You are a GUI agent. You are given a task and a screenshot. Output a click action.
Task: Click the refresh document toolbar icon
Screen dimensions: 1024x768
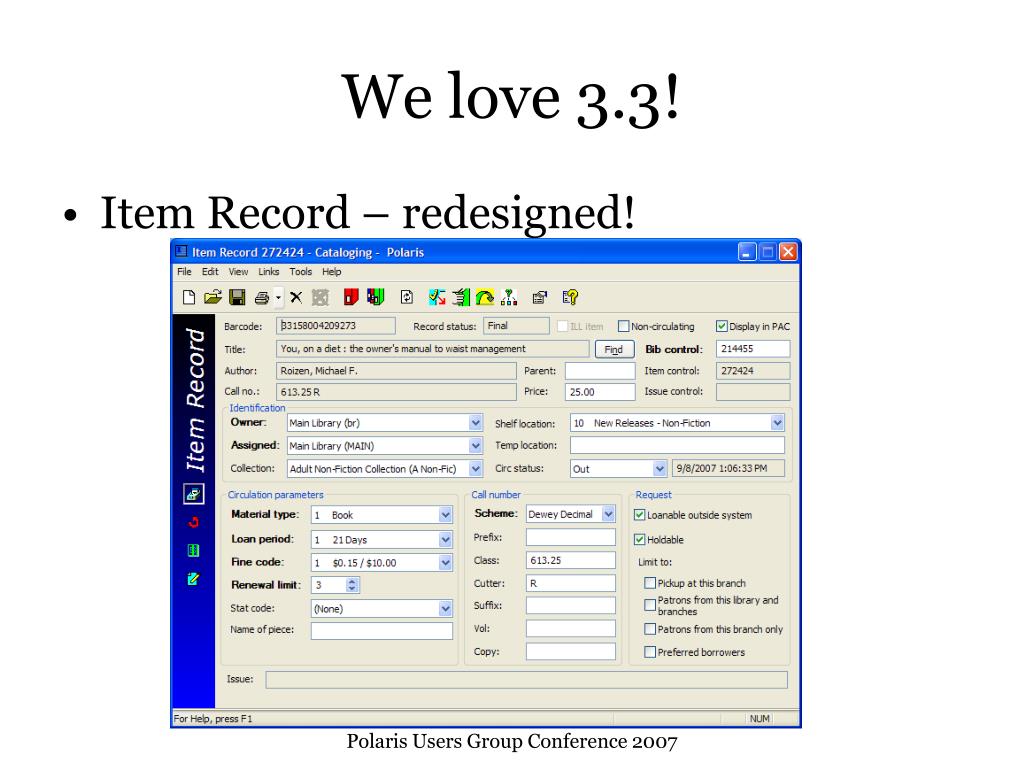click(406, 298)
